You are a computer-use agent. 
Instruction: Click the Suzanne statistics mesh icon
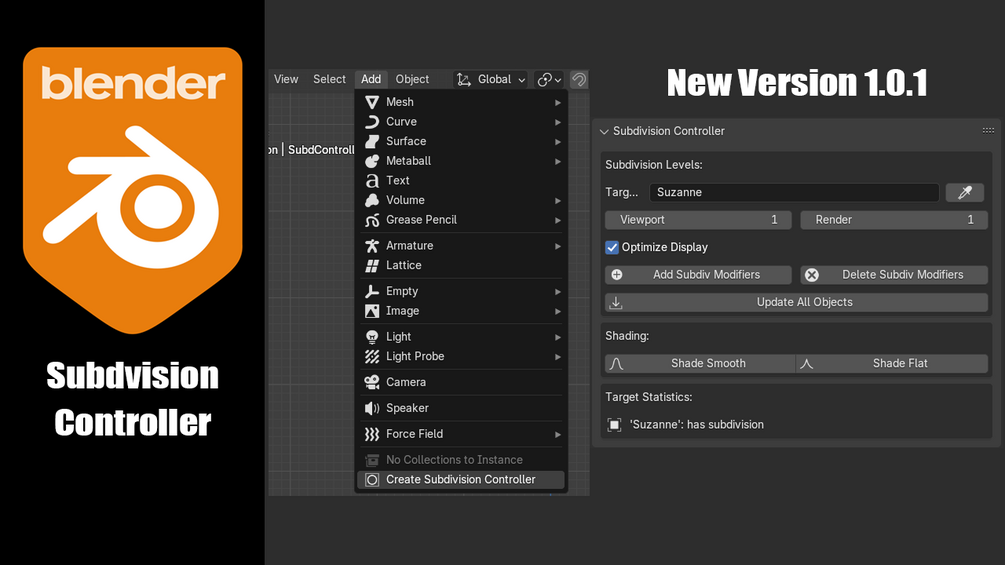tap(614, 425)
